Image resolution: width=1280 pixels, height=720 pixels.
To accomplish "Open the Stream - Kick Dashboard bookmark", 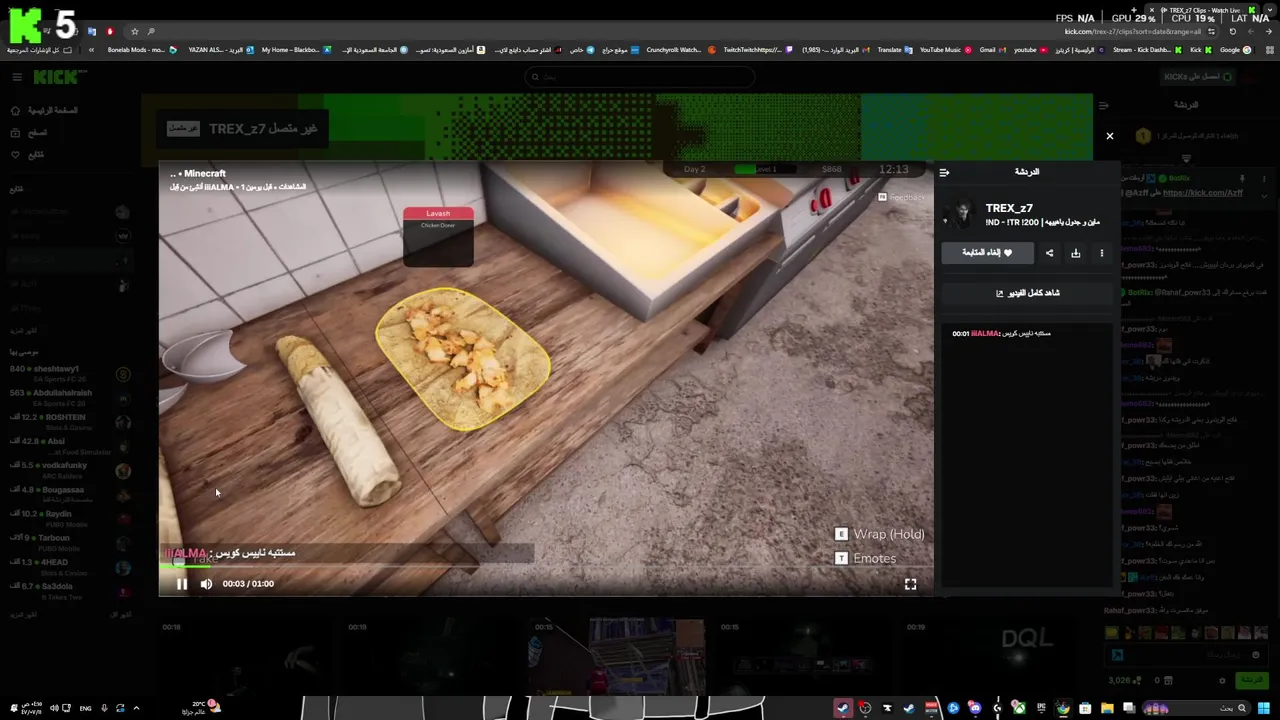I will click(x=1147, y=50).
